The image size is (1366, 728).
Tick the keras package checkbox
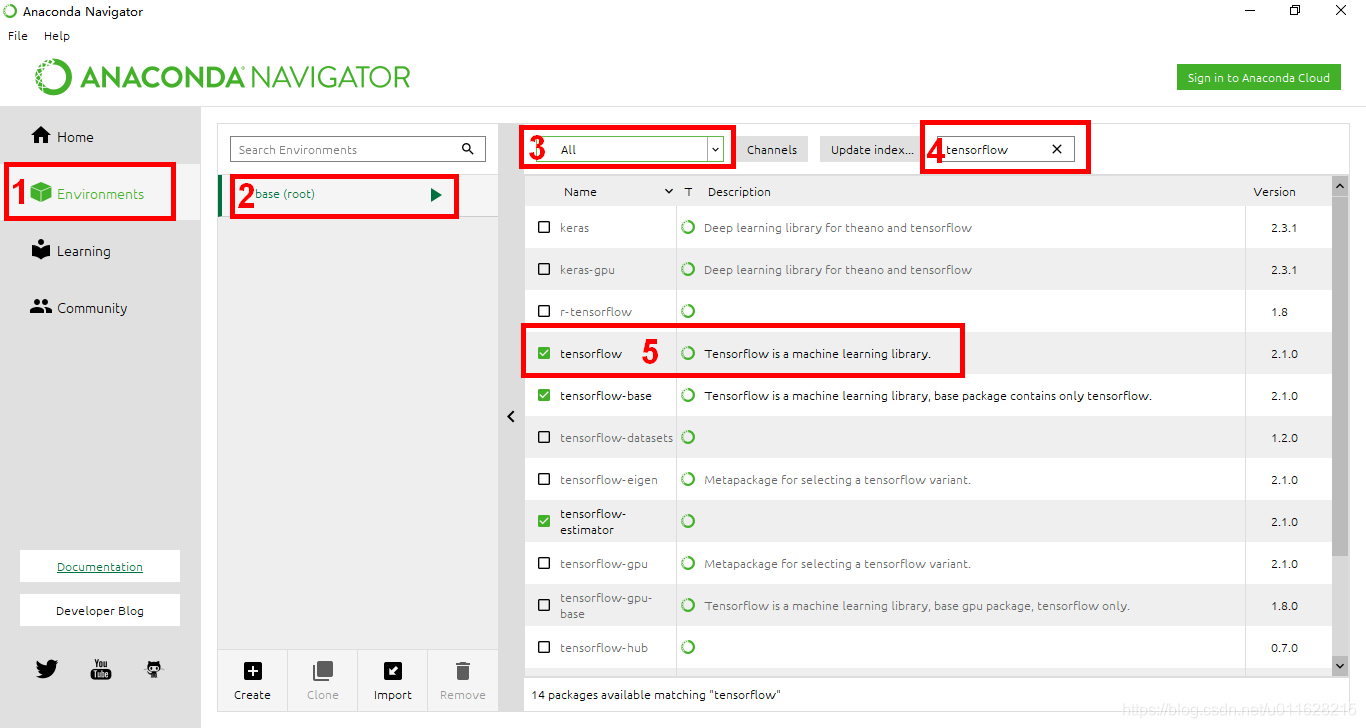(544, 227)
